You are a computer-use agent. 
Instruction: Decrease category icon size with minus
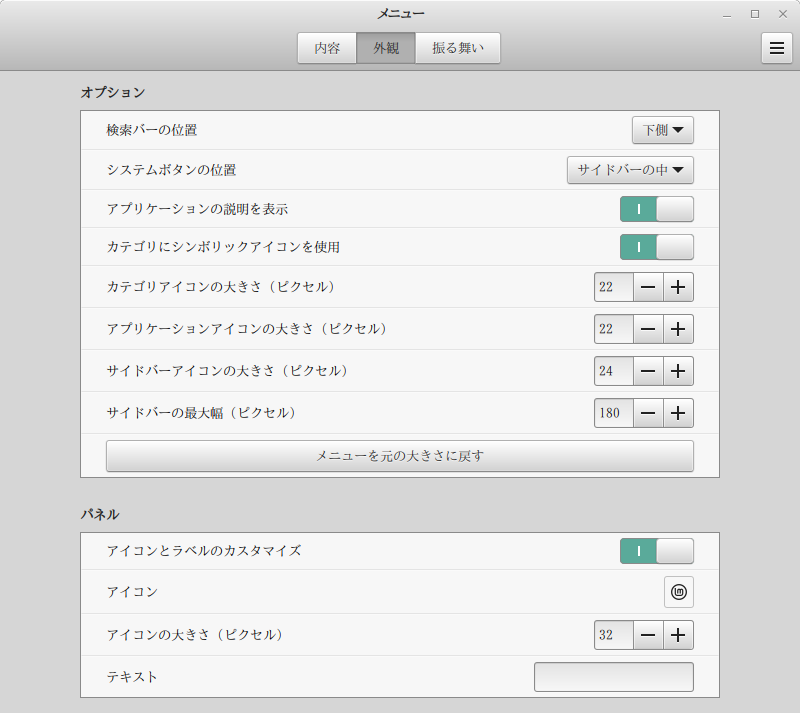[x=648, y=287]
